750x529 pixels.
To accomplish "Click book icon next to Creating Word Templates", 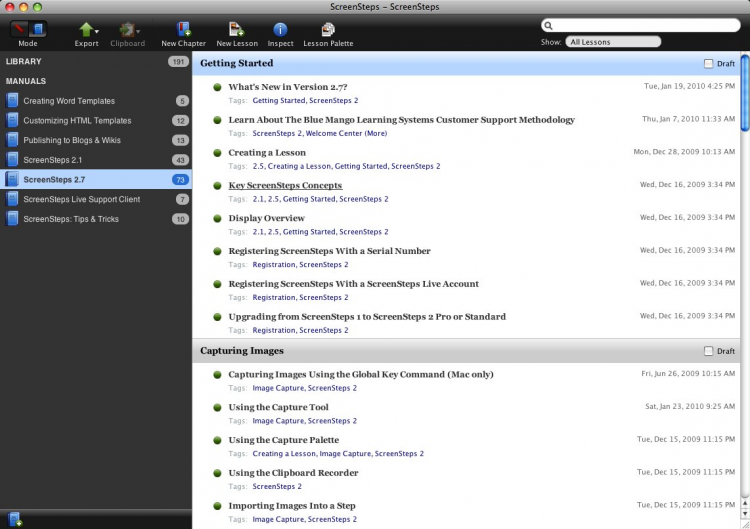I will 12,100.
